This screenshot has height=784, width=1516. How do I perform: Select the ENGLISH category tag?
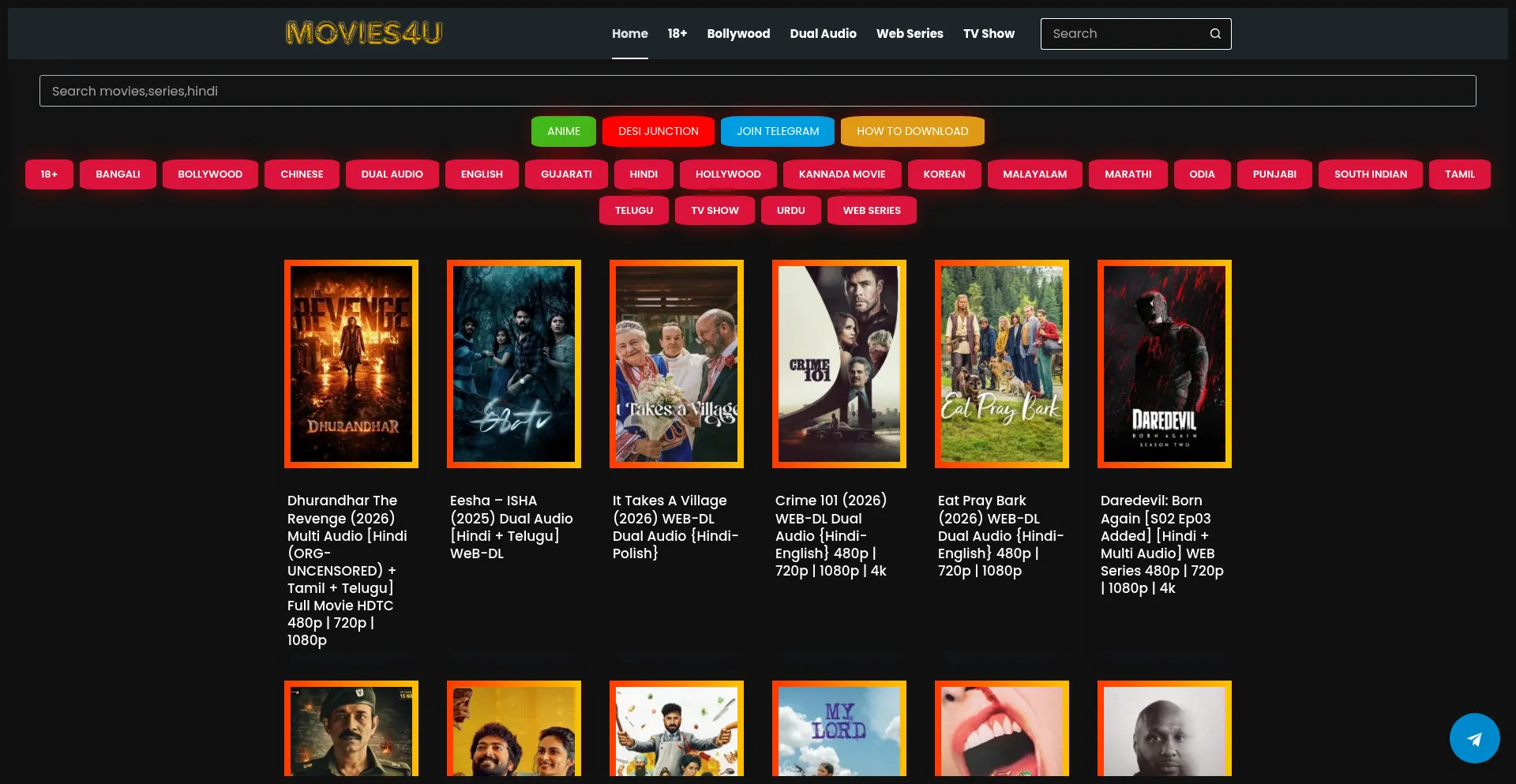(x=482, y=174)
